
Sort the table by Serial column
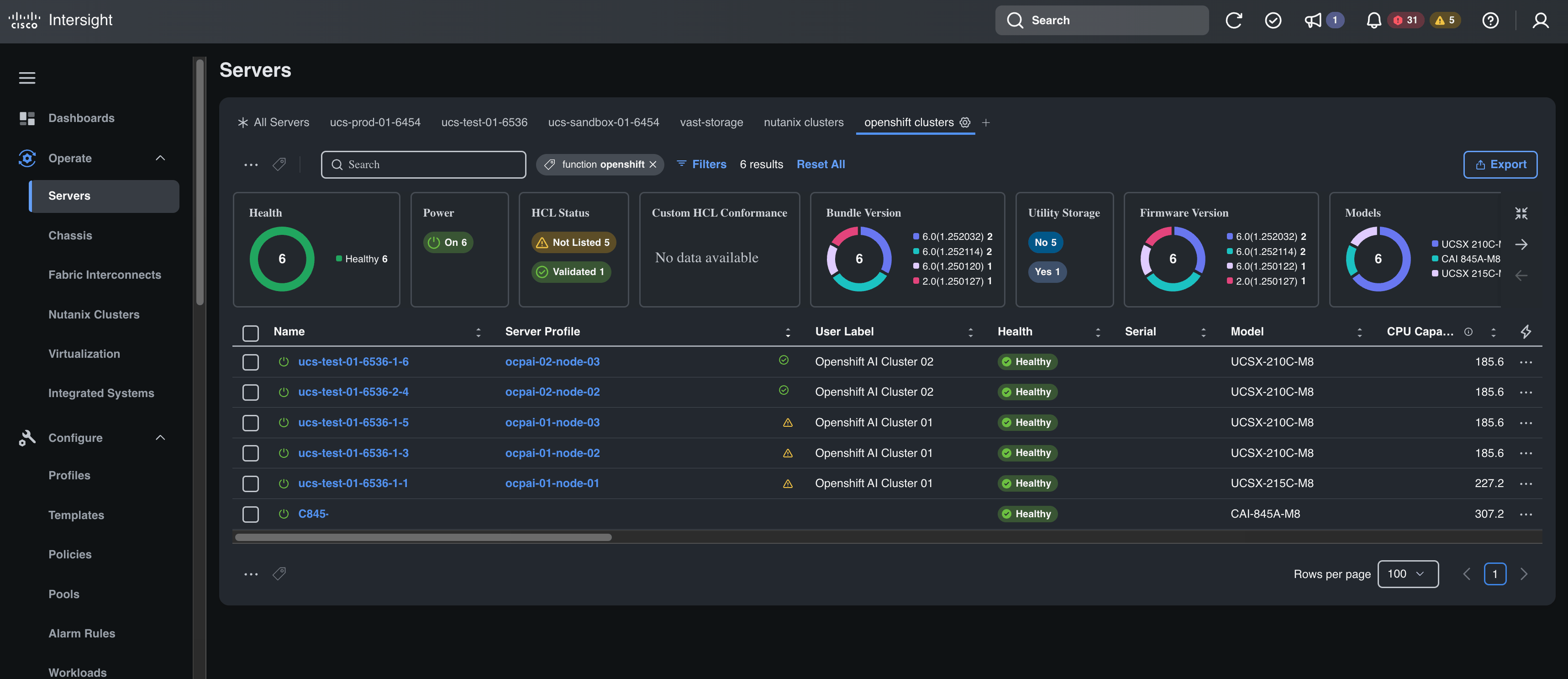click(x=1203, y=332)
